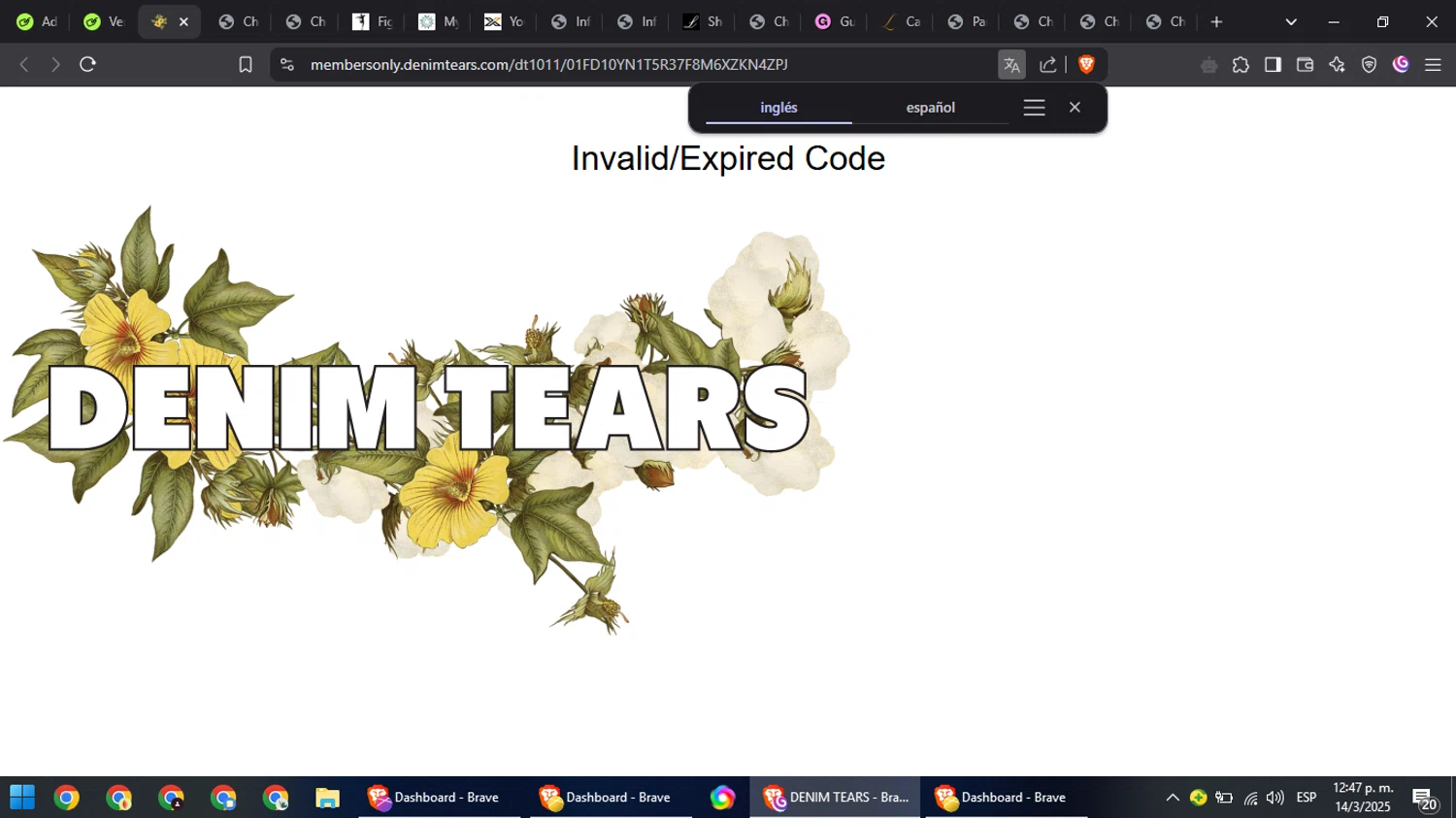Switch to the 'Gu' browser tab

tap(836, 21)
